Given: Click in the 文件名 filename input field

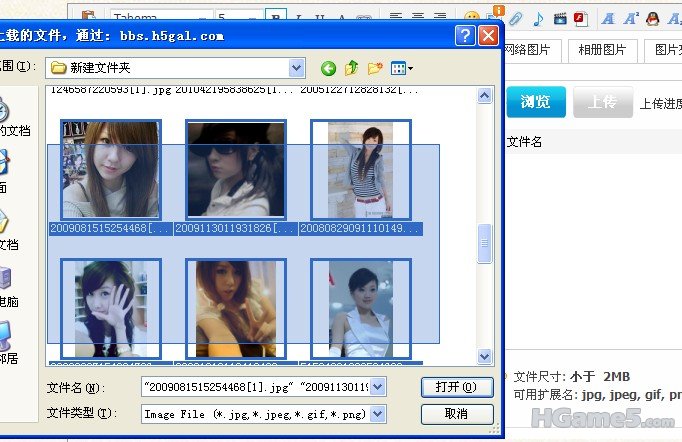Looking at the screenshot, I should click(256, 387).
